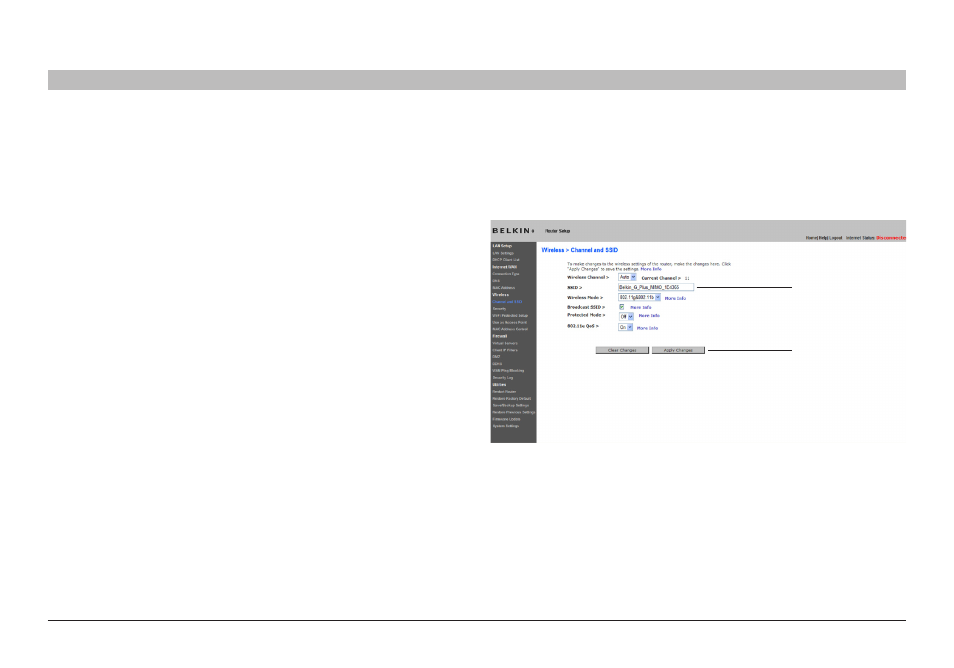Click the "Wireless > Channel and SSID" page title
Image resolution: width=954 pixels, height=668 pixels.
579,250
